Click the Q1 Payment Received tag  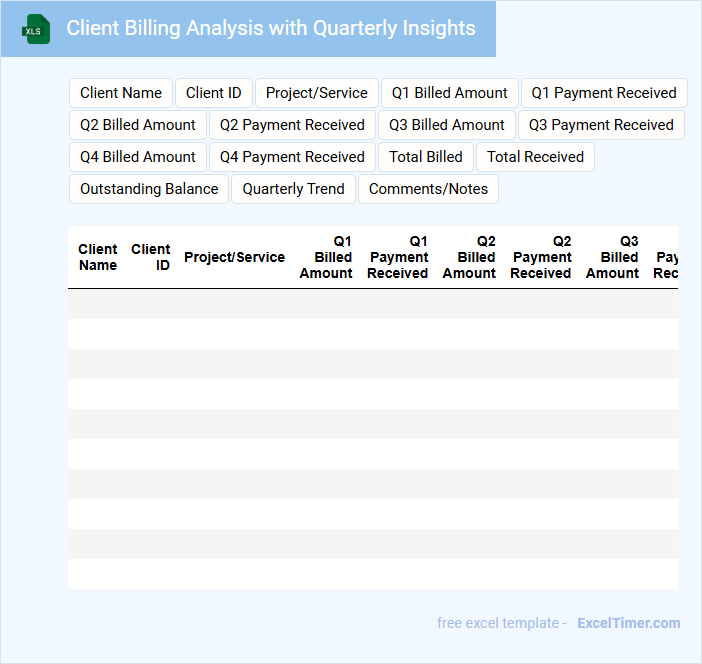(x=604, y=93)
